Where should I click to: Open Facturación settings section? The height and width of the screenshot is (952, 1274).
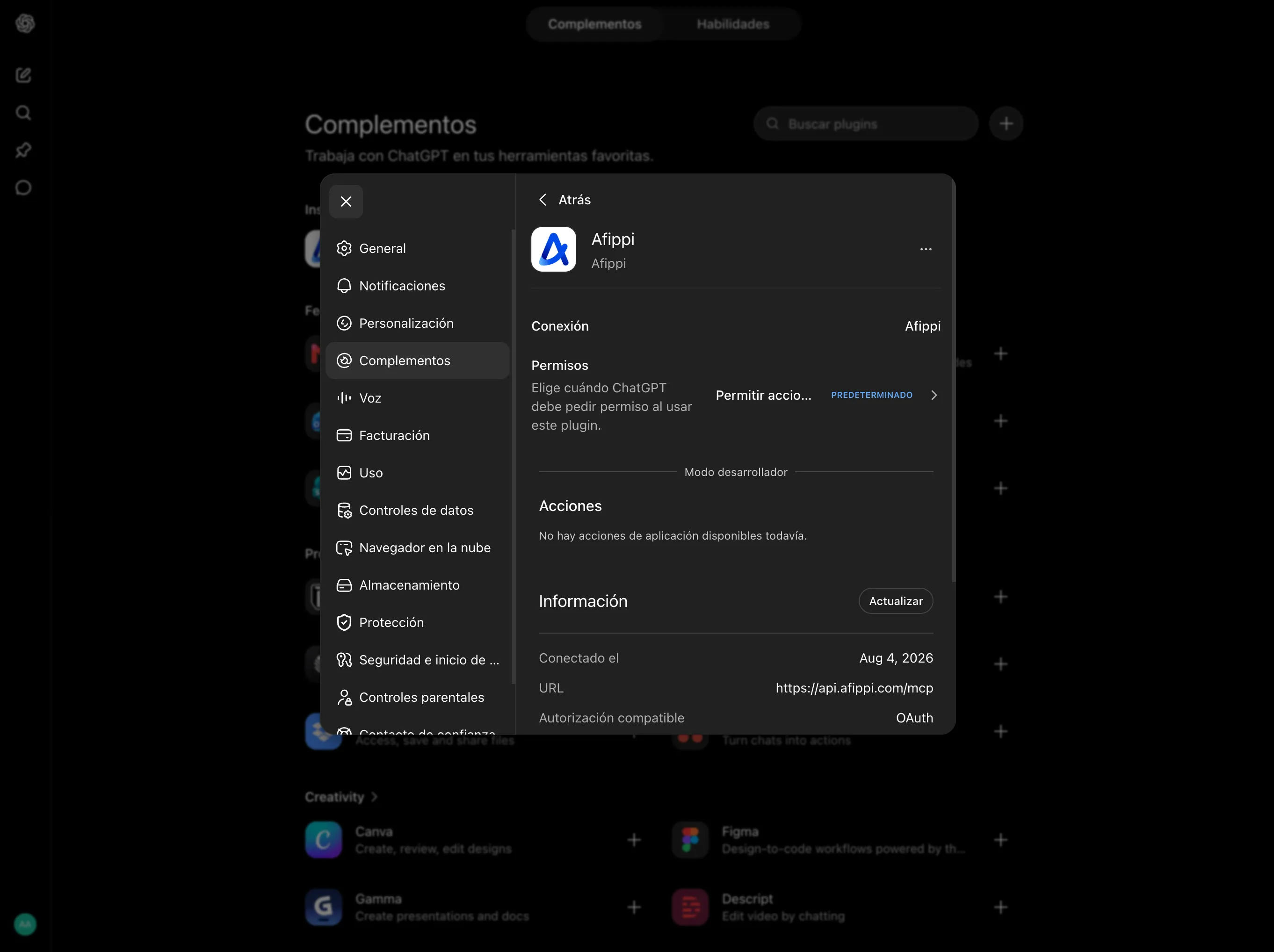417,435
